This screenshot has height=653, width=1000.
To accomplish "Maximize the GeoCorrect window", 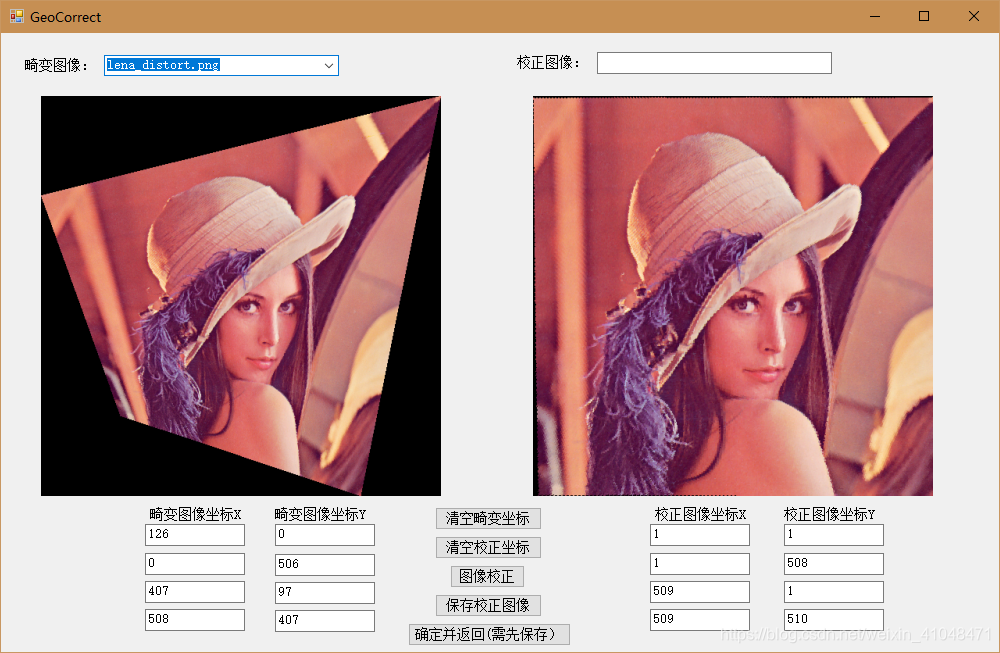I will point(923,17).
